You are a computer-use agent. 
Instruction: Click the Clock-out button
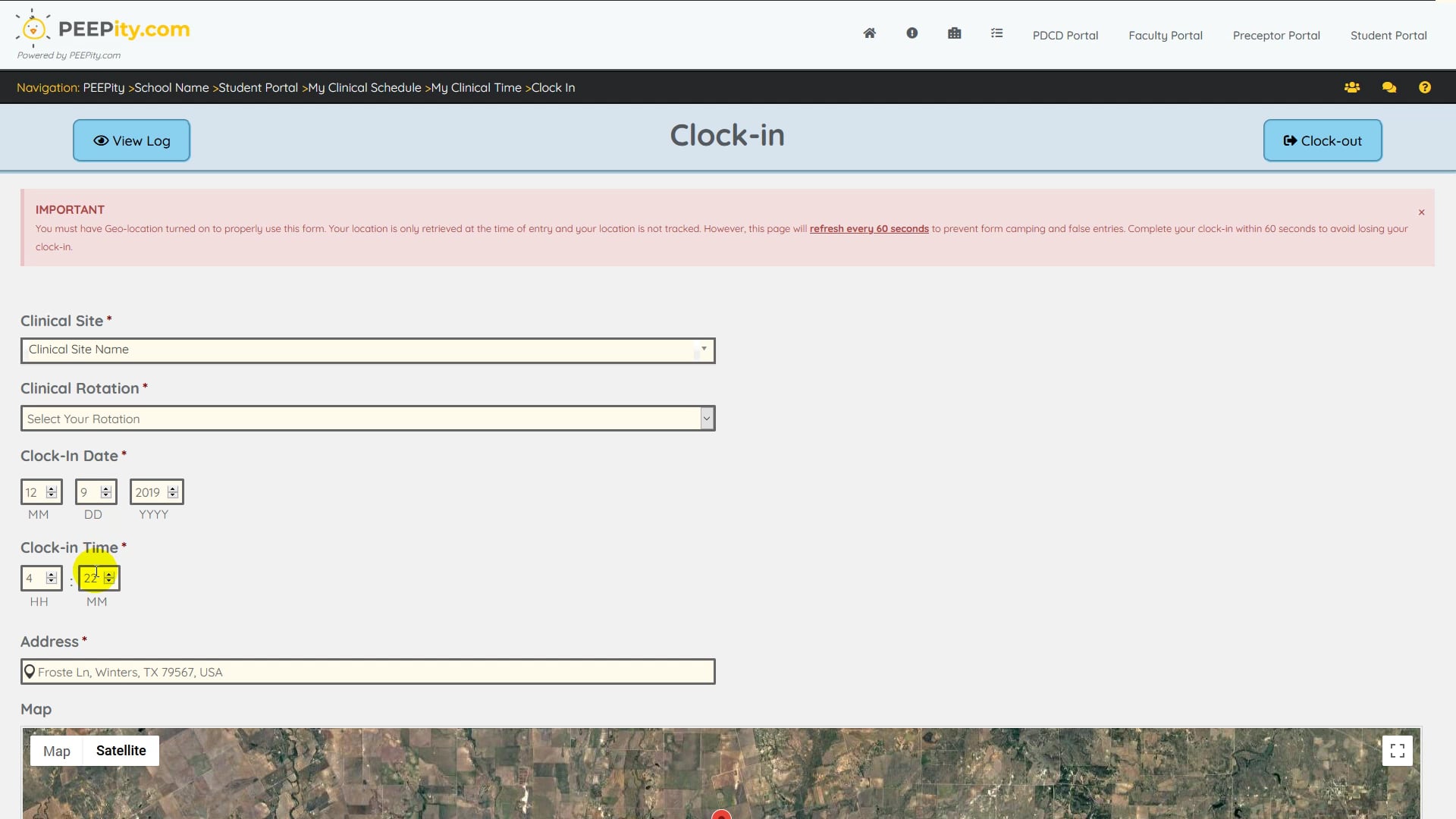tap(1322, 140)
